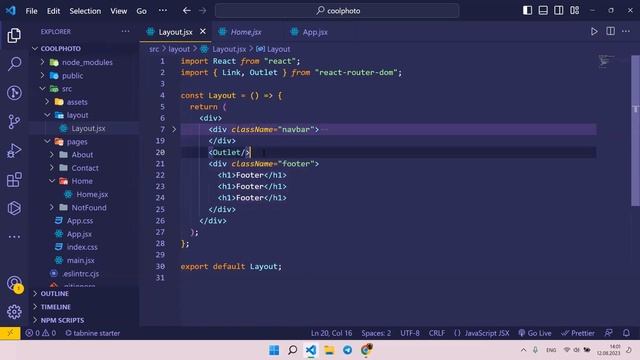
Task: Click the editor vertical scrollbar
Action: click(635, 131)
